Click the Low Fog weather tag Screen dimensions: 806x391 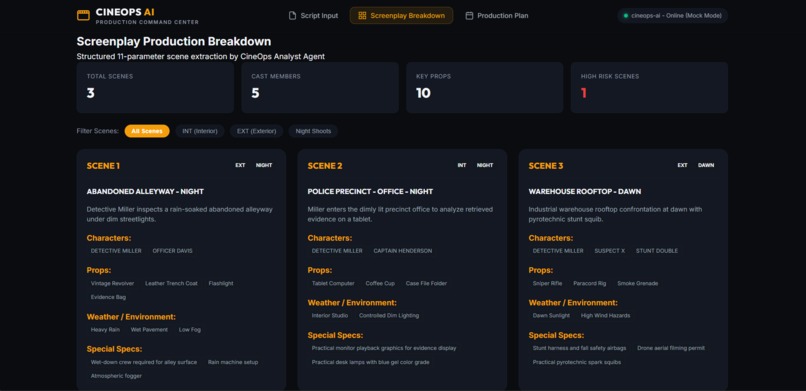[x=190, y=329]
